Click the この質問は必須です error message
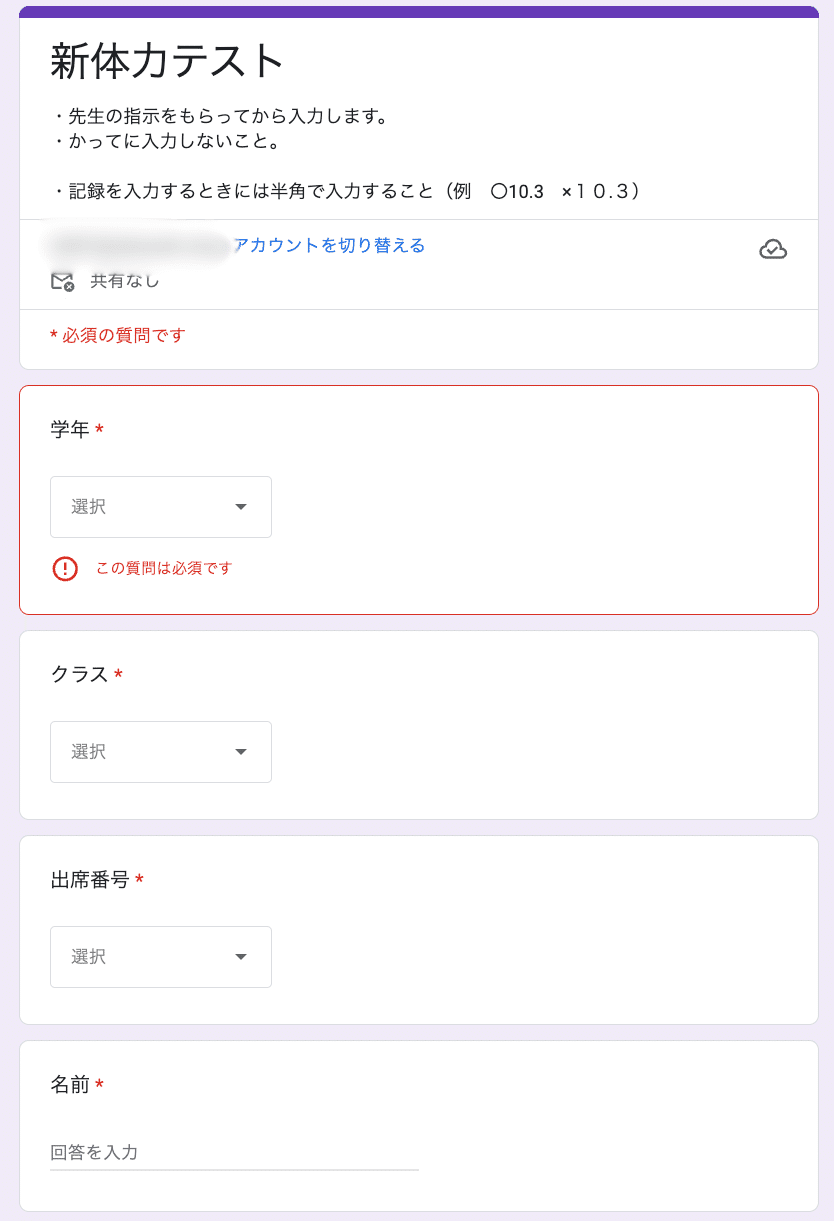 164,568
